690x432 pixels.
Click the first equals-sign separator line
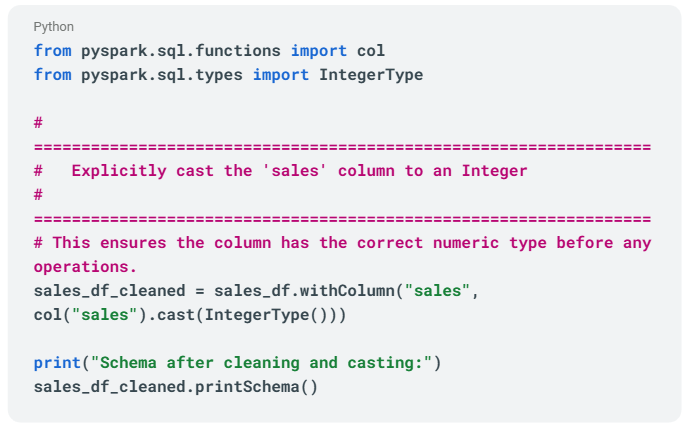pos(342,147)
